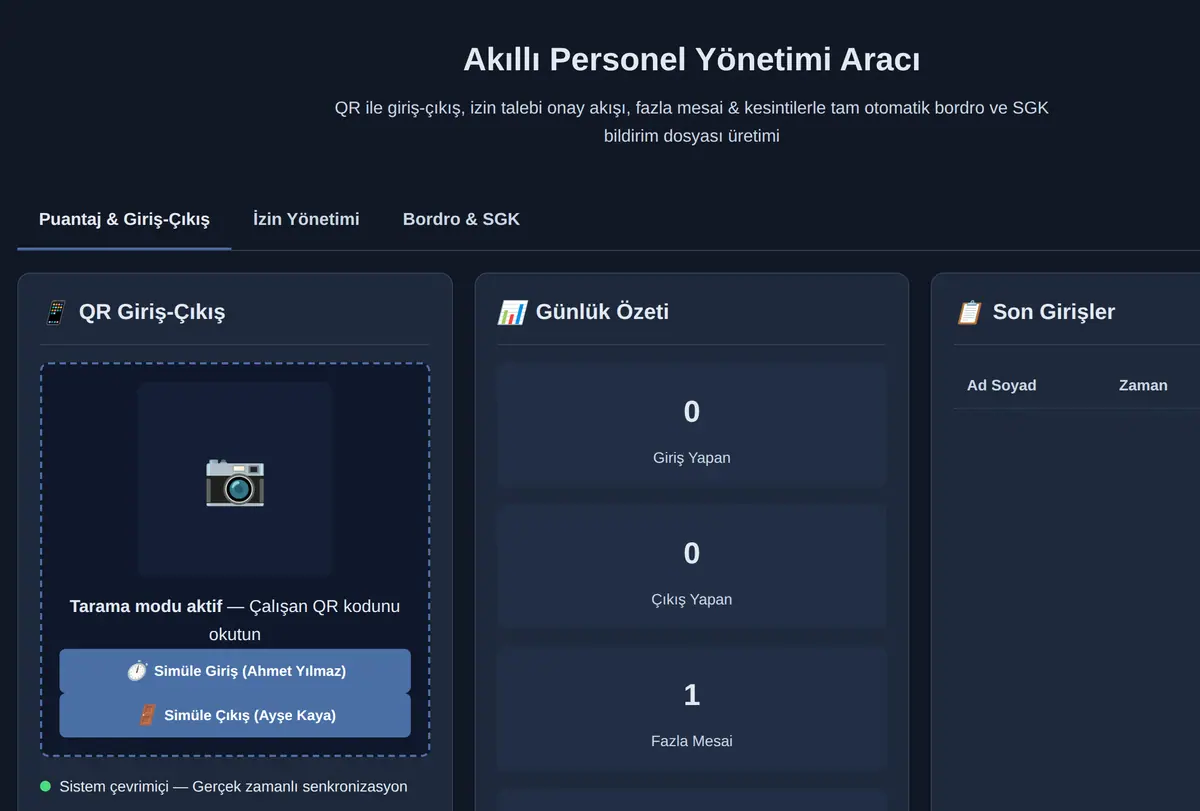Click the door icon on Simüle Çıkış
Viewport: 1200px width, 811px height.
pos(147,715)
